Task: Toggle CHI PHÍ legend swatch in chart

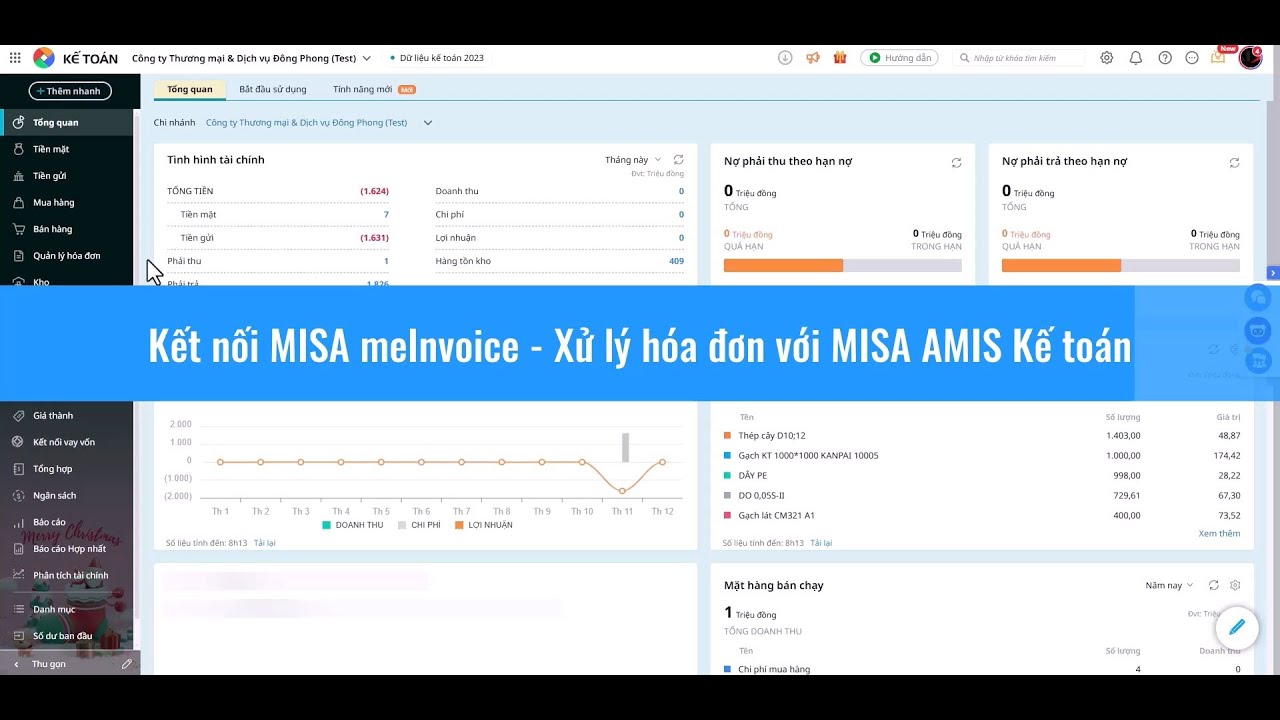Action: [402, 525]
